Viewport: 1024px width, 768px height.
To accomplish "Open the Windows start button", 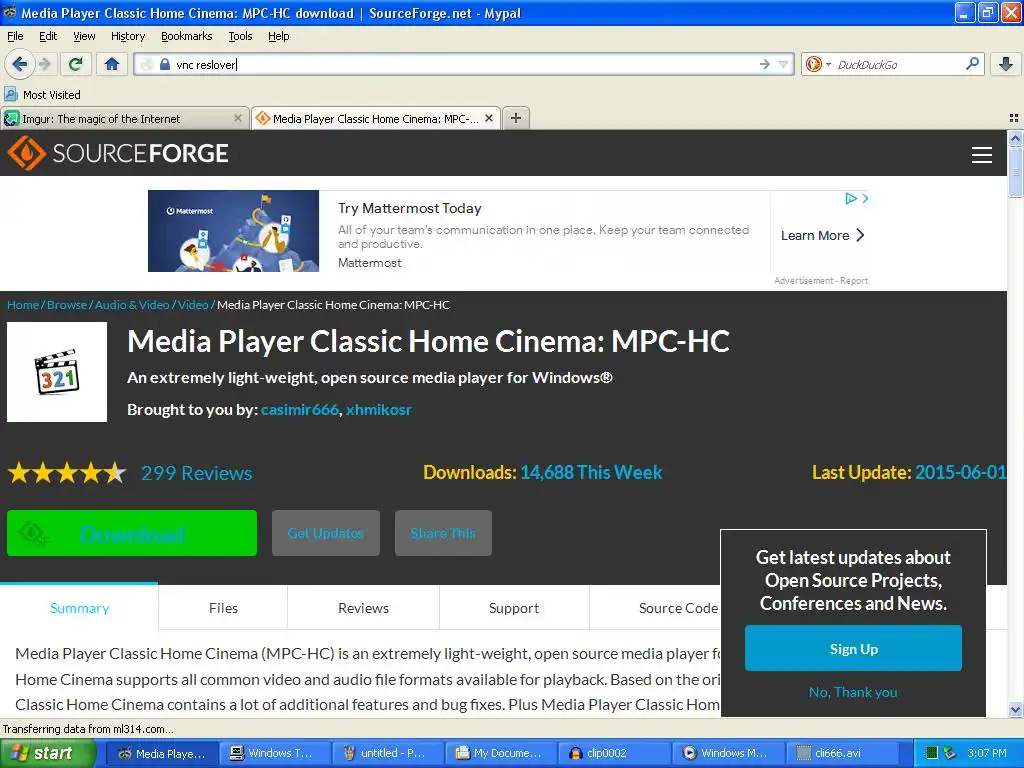I will click(x=47, y=753).
